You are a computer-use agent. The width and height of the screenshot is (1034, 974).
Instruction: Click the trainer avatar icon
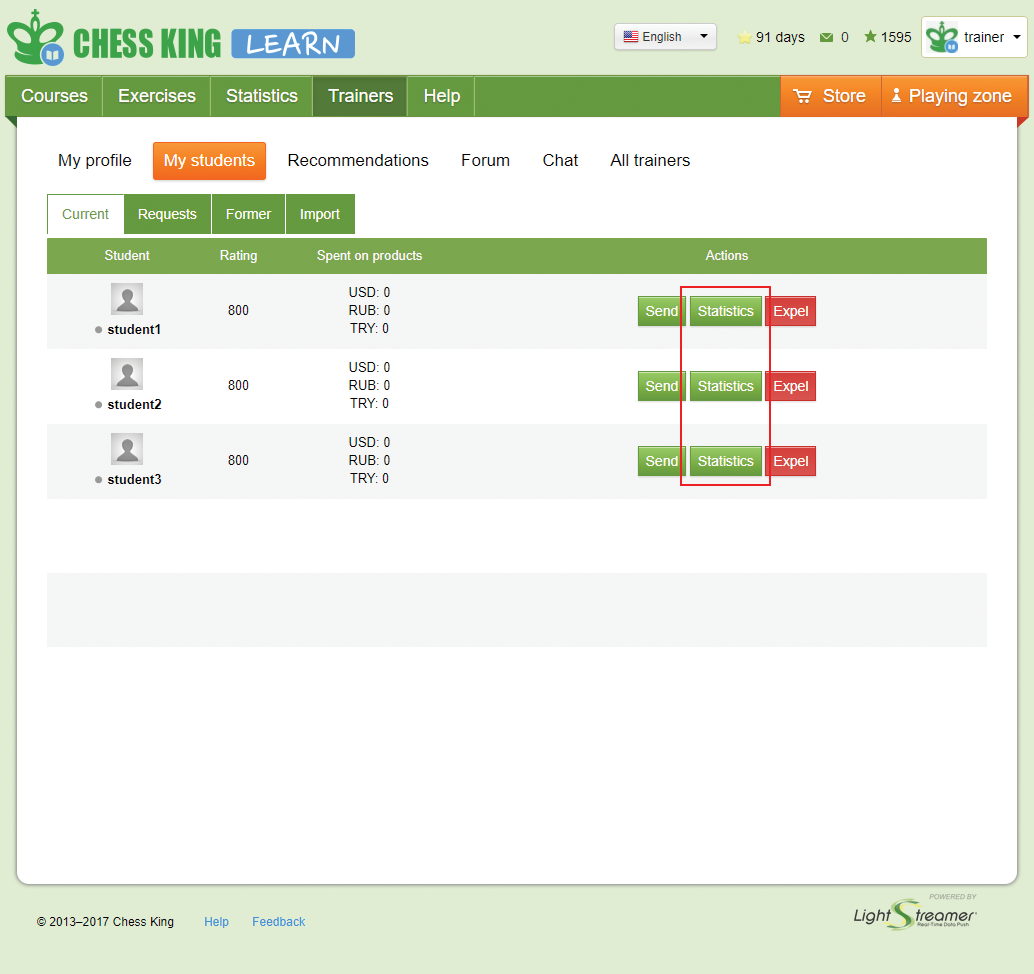click(x=941, y=38)
